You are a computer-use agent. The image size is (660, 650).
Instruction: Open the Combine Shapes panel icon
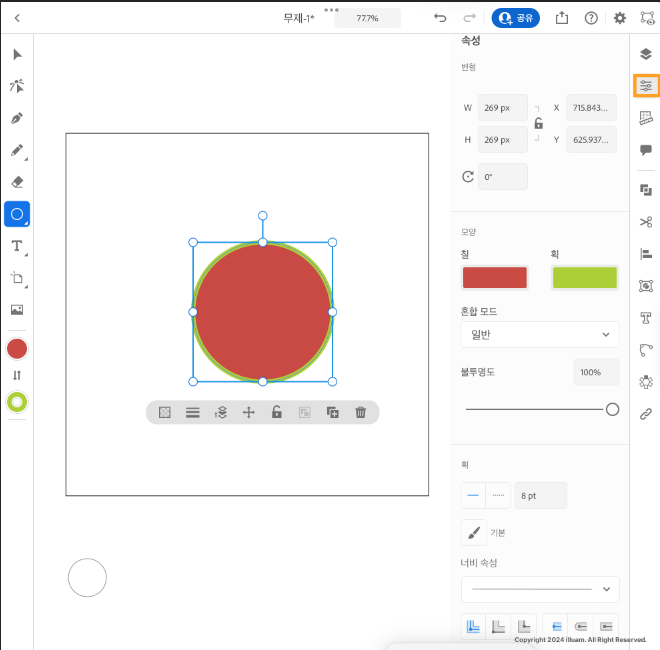[646, 190]
